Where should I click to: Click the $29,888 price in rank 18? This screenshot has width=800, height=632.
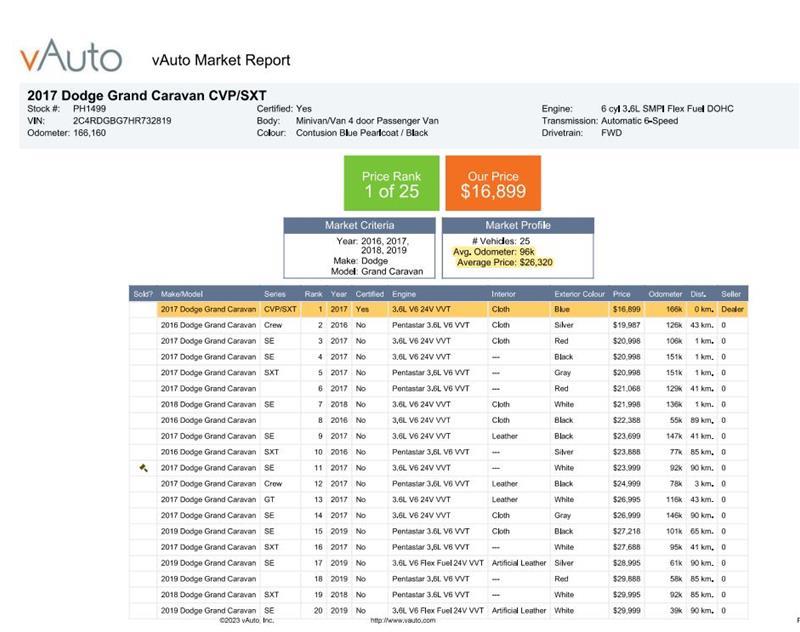[x=626, y=578]
